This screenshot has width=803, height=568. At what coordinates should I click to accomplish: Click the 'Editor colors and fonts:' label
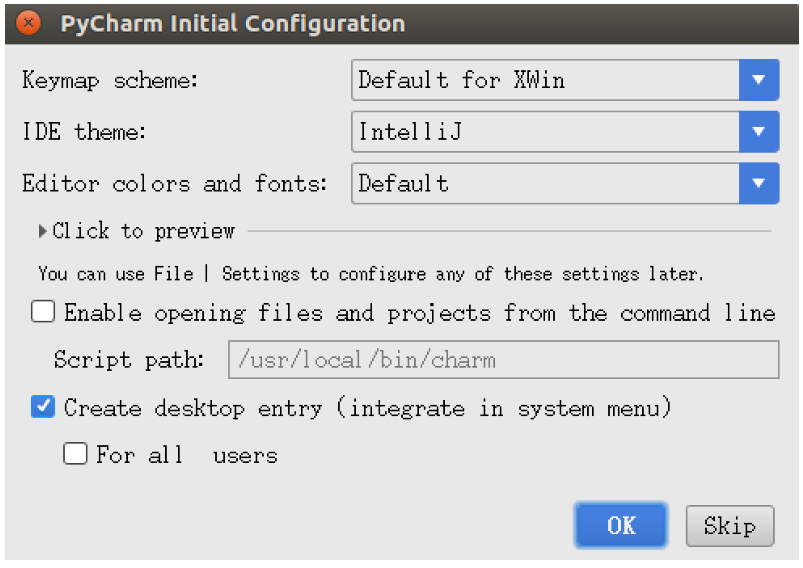pyautogui.click(x=175, y=183)
